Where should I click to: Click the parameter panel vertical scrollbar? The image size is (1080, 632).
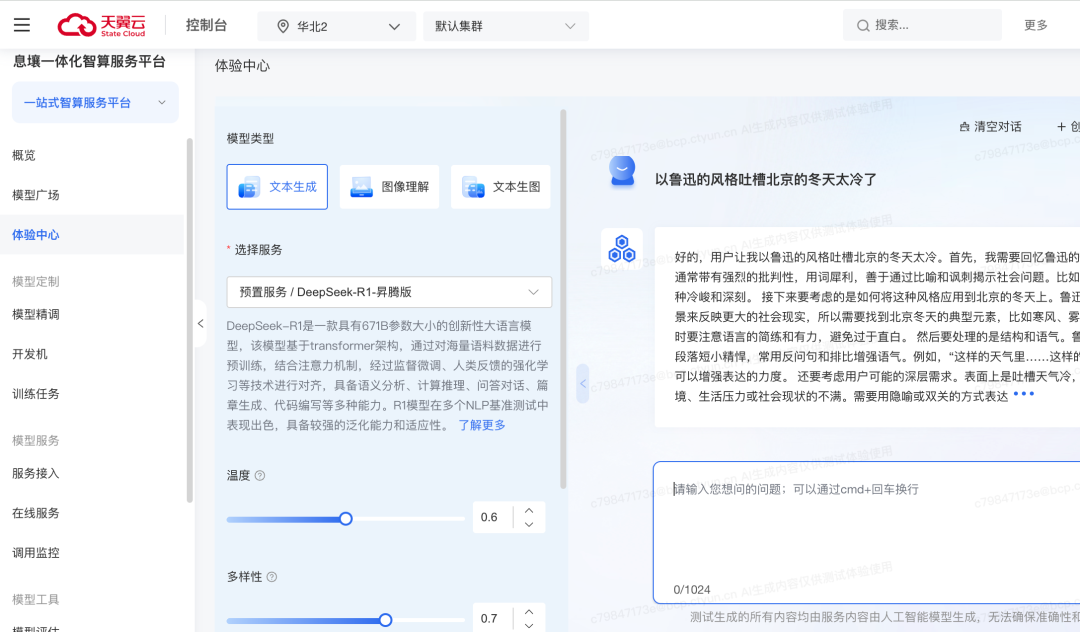[x=563, y=299]
